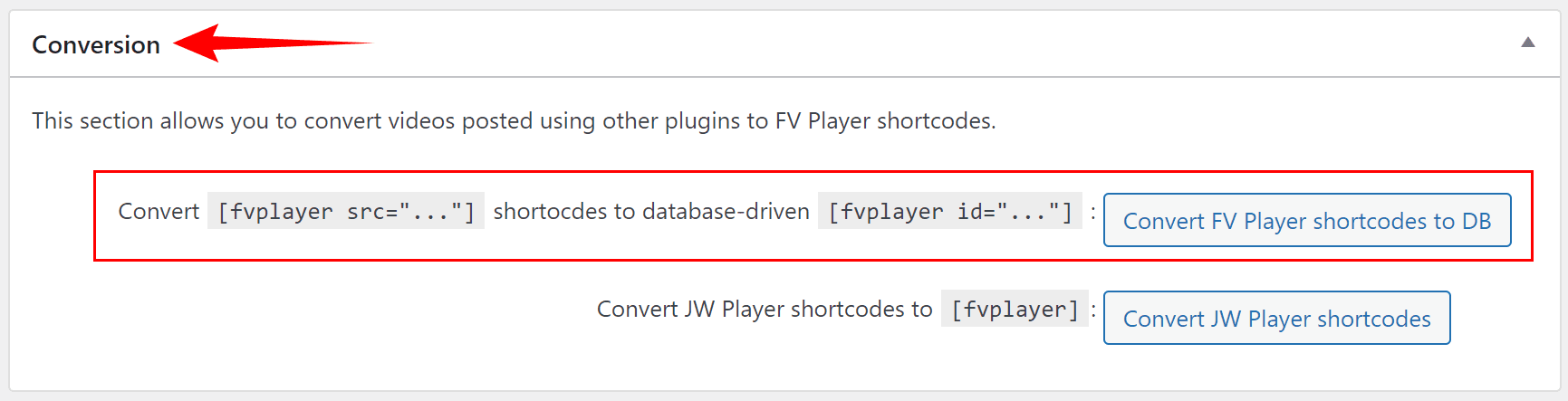1568x401 pixels.
Task: Click the Convert JW Player shortcodes button
Action: 1276,318
